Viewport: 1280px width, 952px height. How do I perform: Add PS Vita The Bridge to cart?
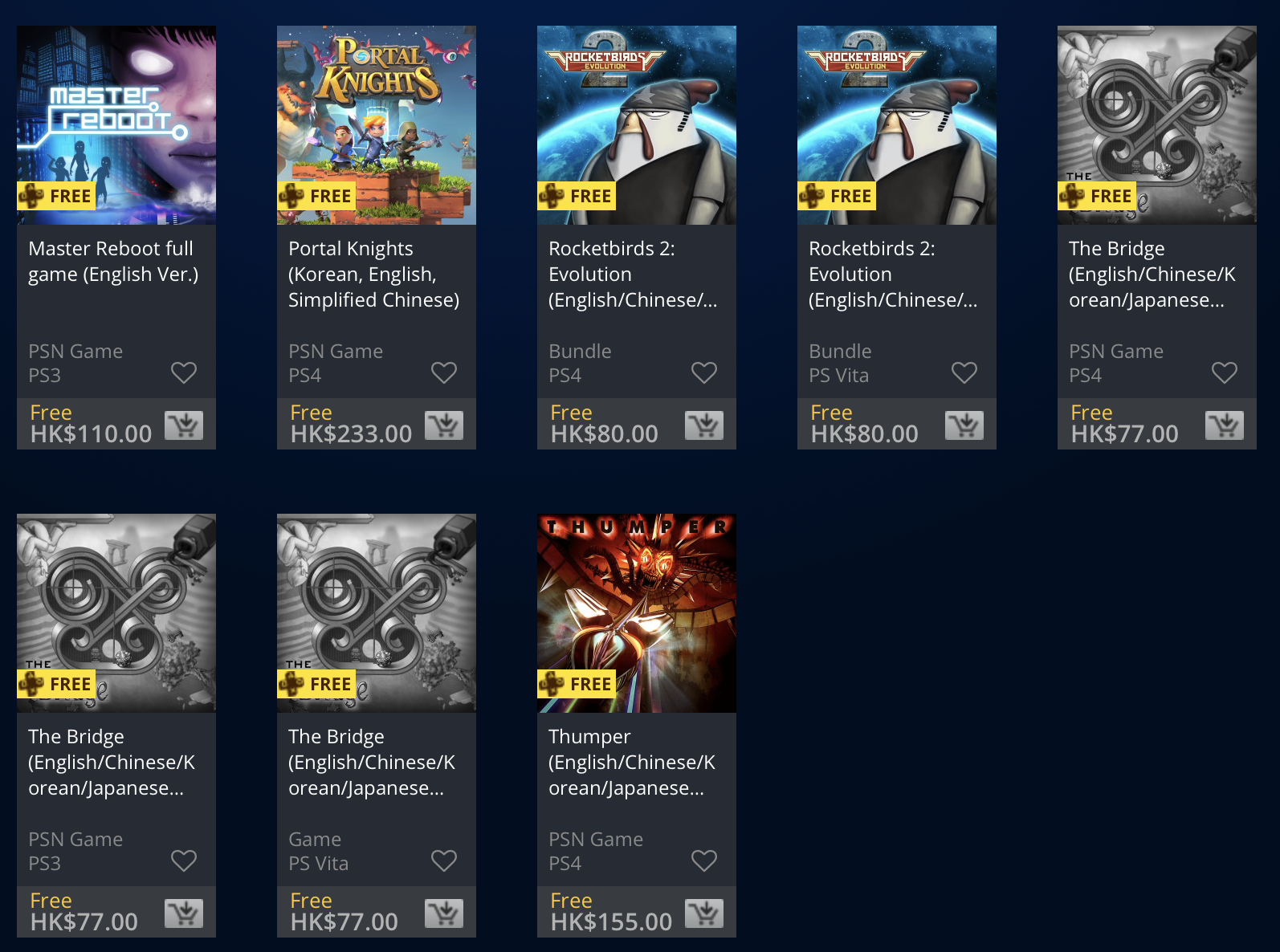pos(444,913)
